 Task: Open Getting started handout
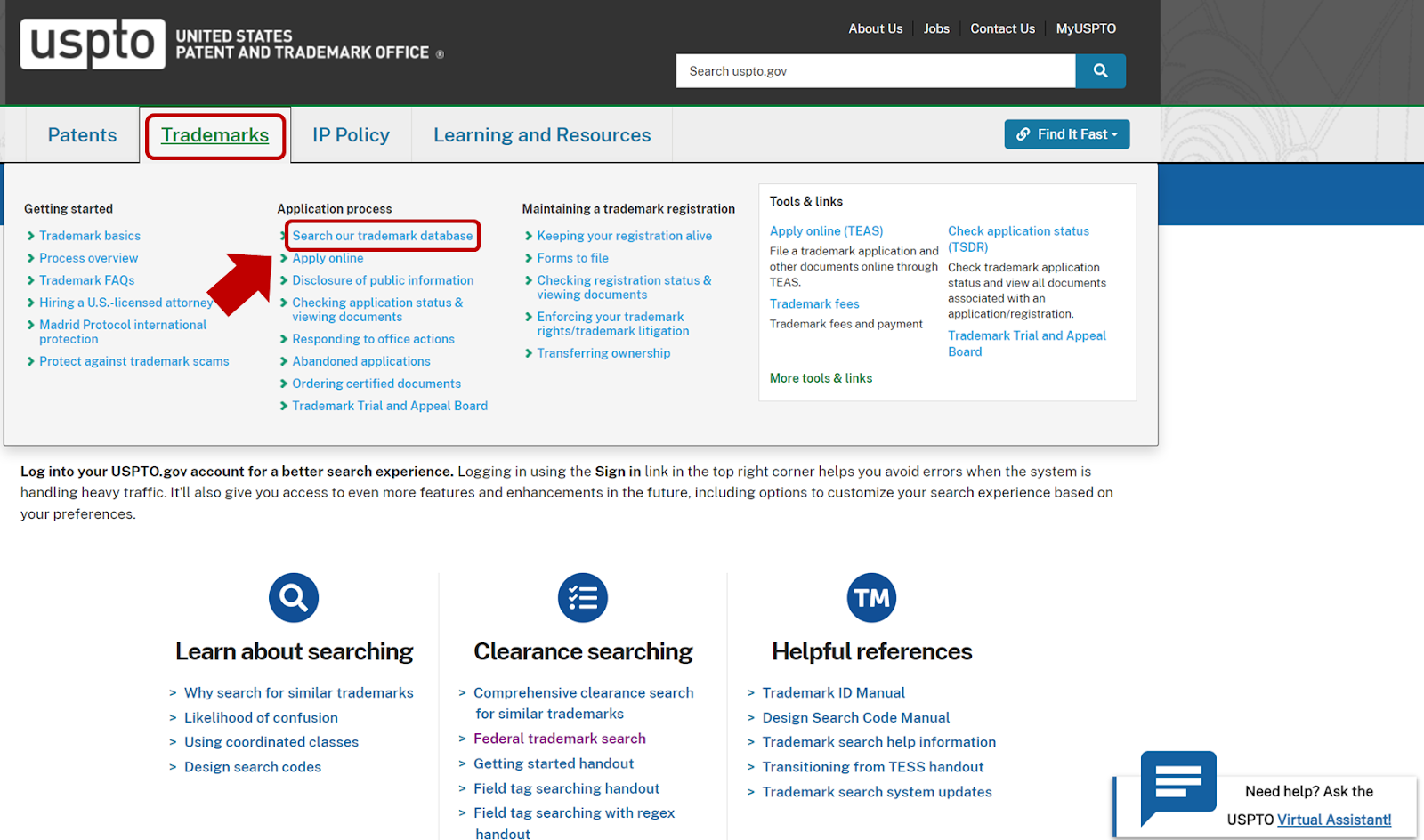tap(554, 763)
